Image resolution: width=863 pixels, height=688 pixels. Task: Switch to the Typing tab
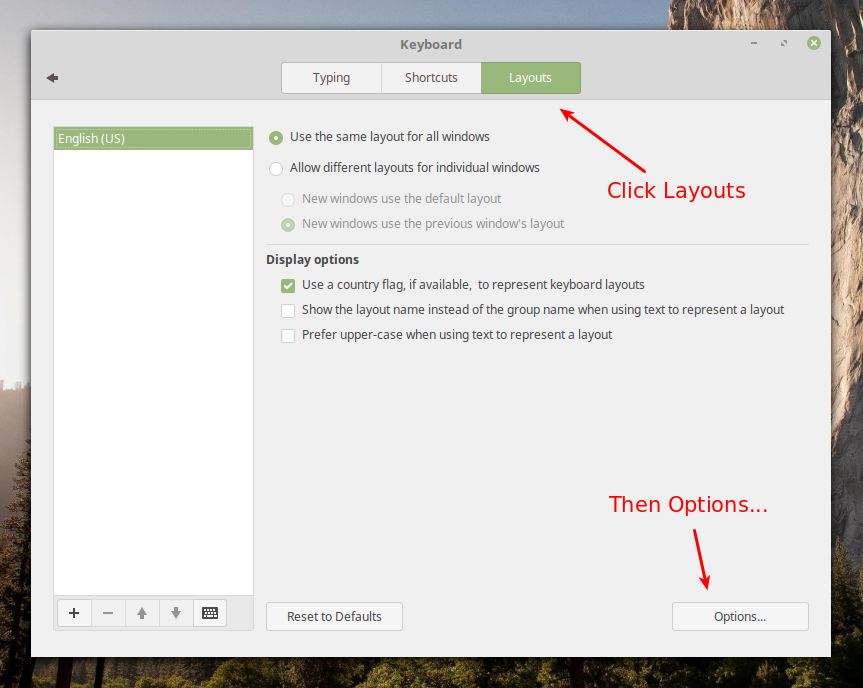(x=331, y=78)
